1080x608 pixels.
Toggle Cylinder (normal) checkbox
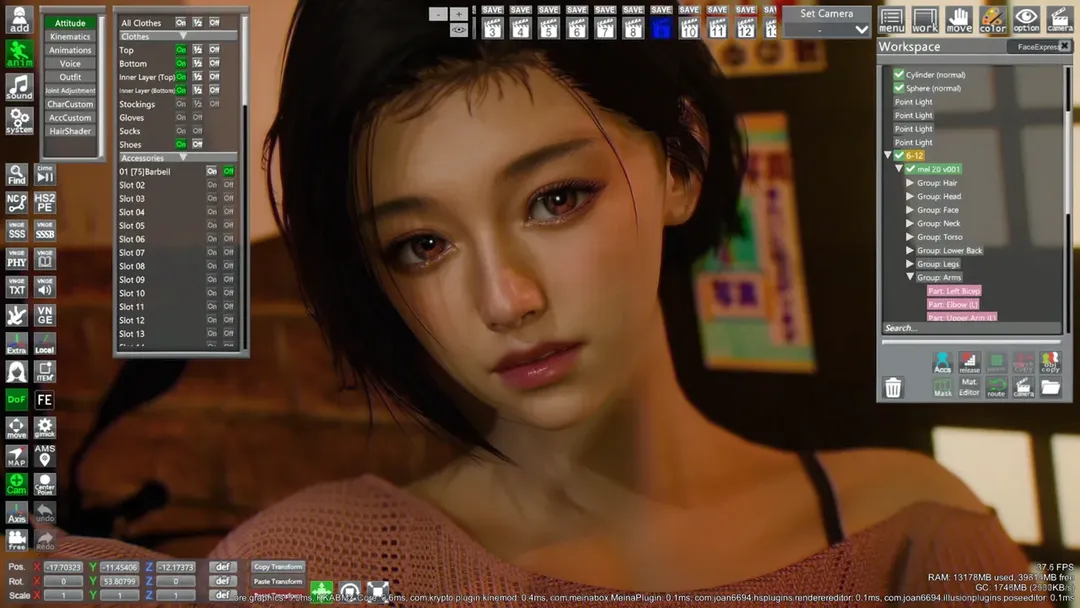pyautogui.click(x=898, y=74)
